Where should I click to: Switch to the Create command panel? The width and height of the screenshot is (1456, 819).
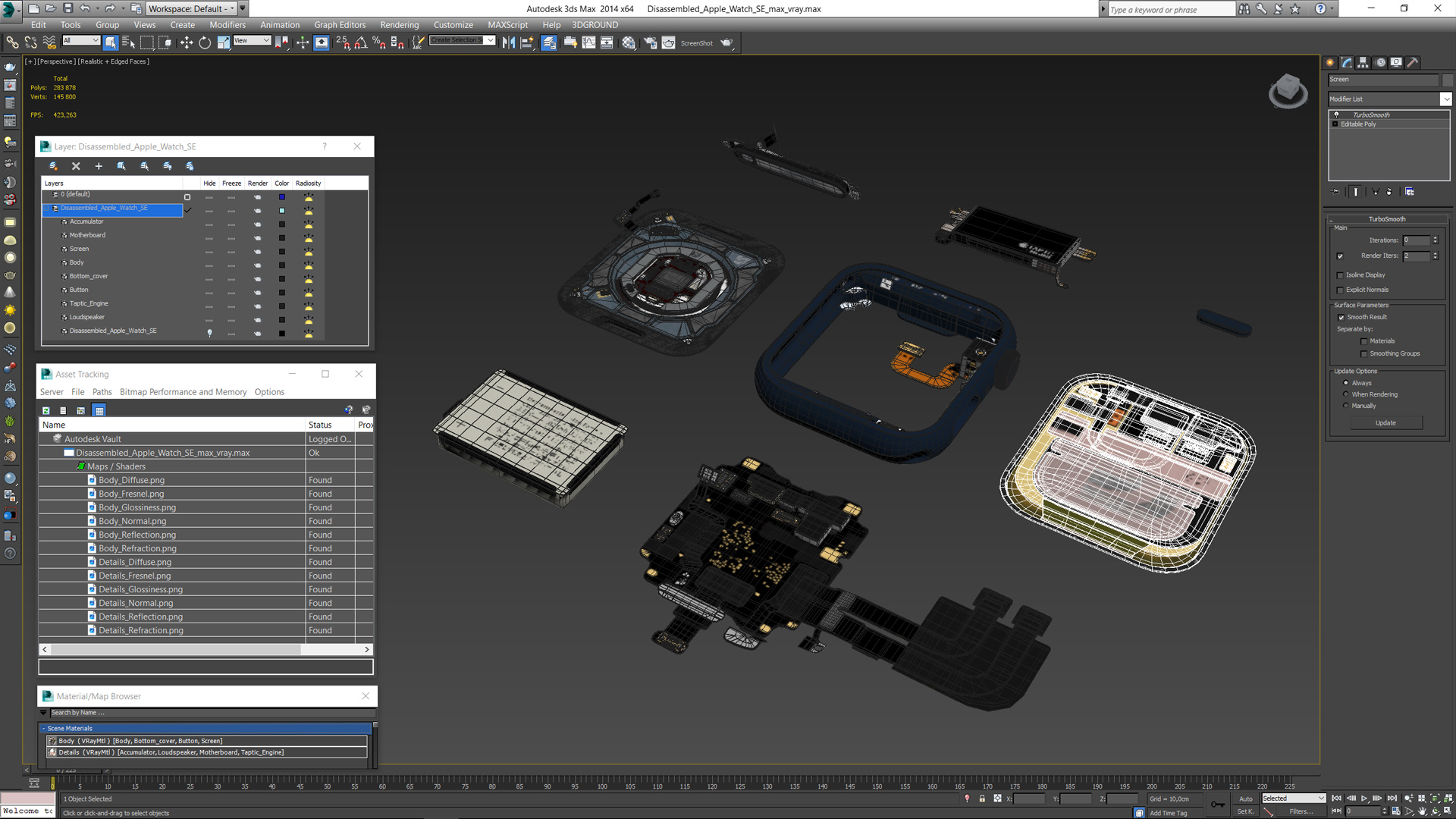[1330, 63]
